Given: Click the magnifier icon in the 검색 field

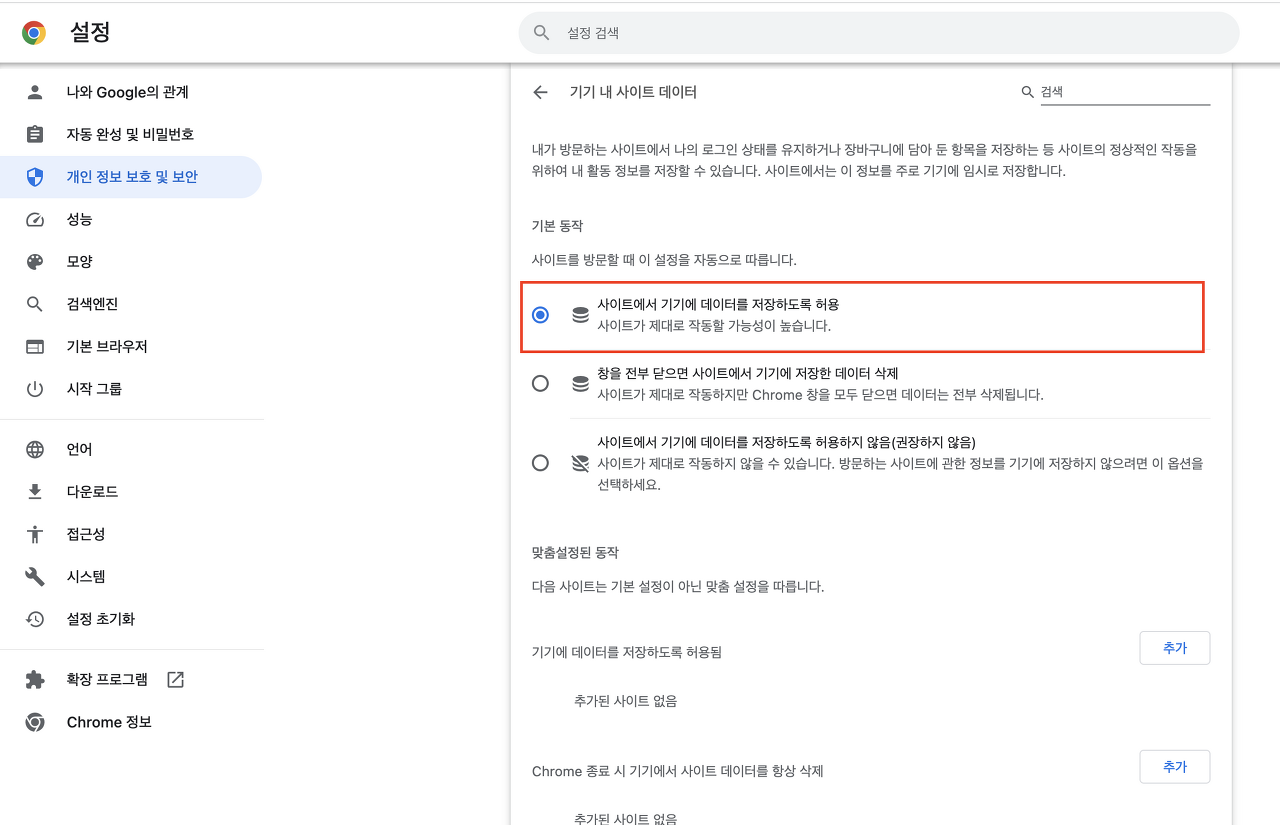Looking at the screenshot, I should pos(1027,92).
